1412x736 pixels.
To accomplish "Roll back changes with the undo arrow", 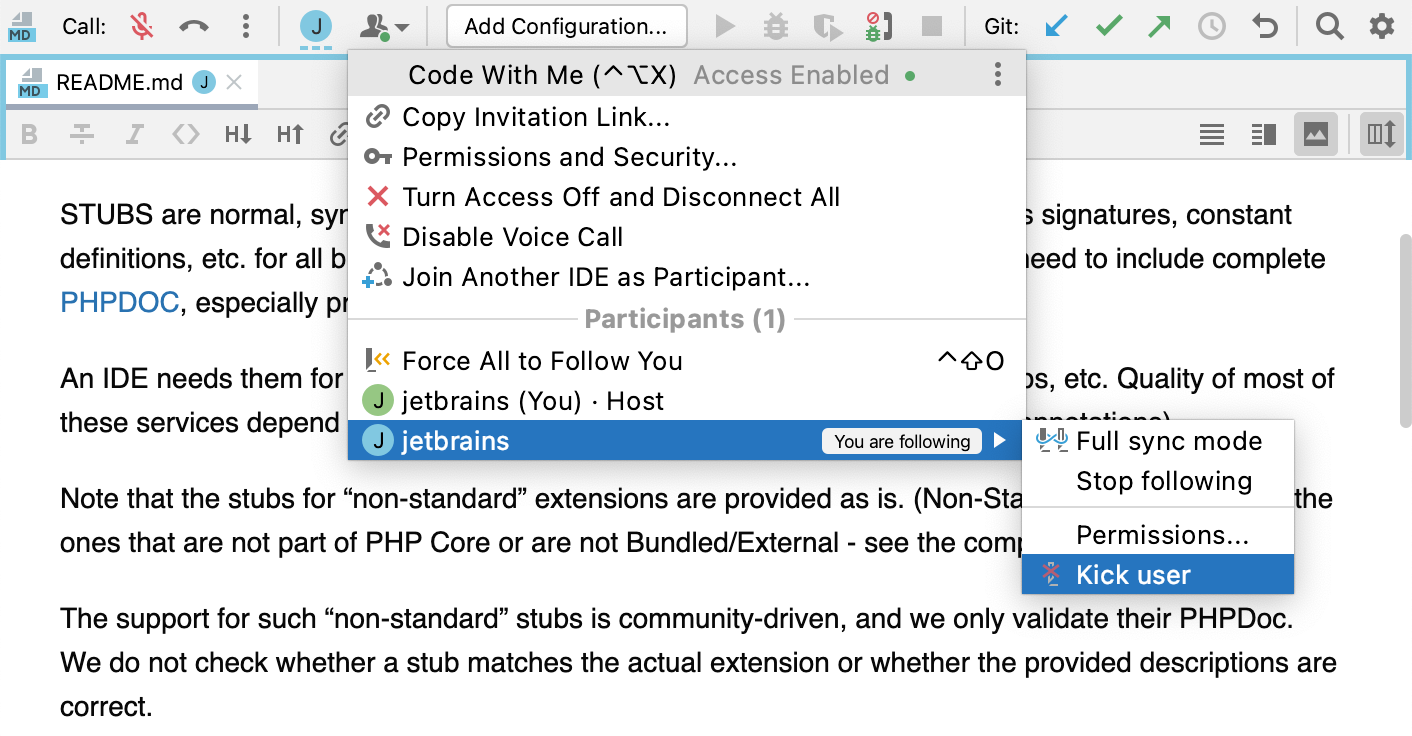I will pos(1265,27).
